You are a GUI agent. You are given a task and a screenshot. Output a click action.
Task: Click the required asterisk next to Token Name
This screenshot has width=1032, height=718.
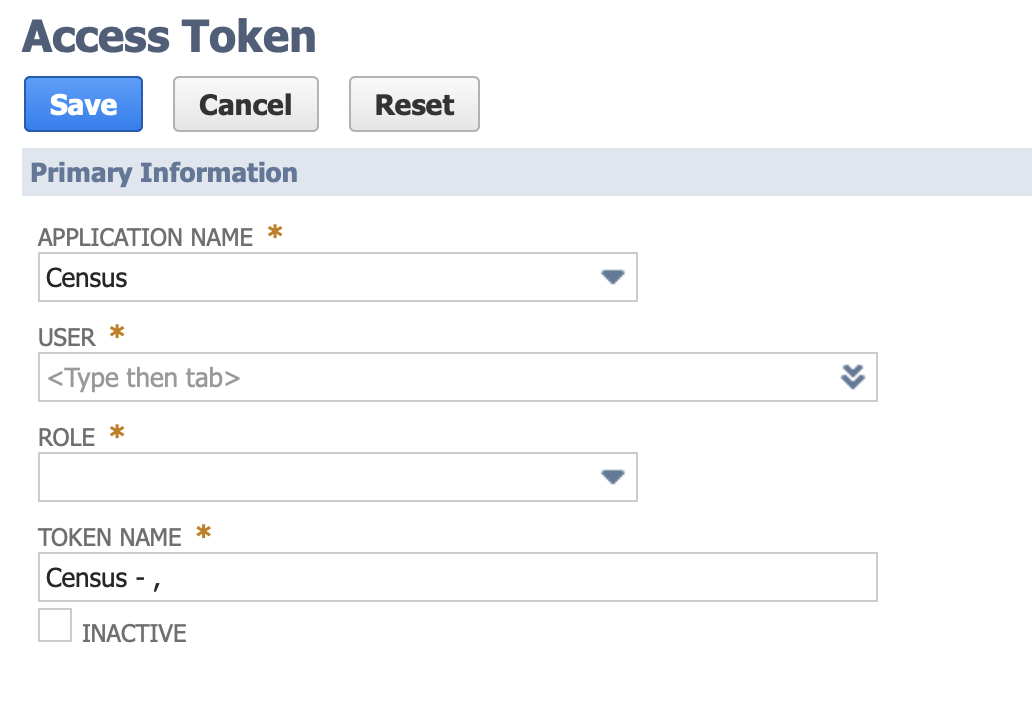[204, 534]
